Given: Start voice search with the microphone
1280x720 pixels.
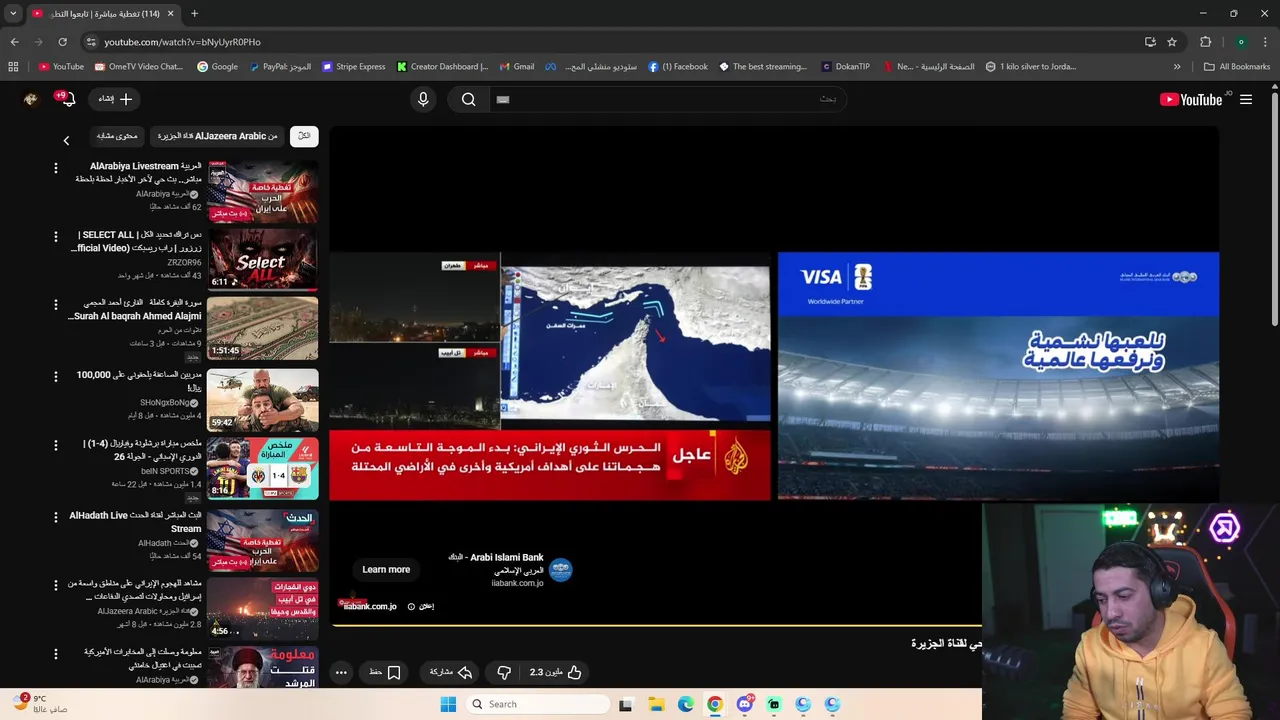Looking at the screenshot, I should click(x=423, y=99).
